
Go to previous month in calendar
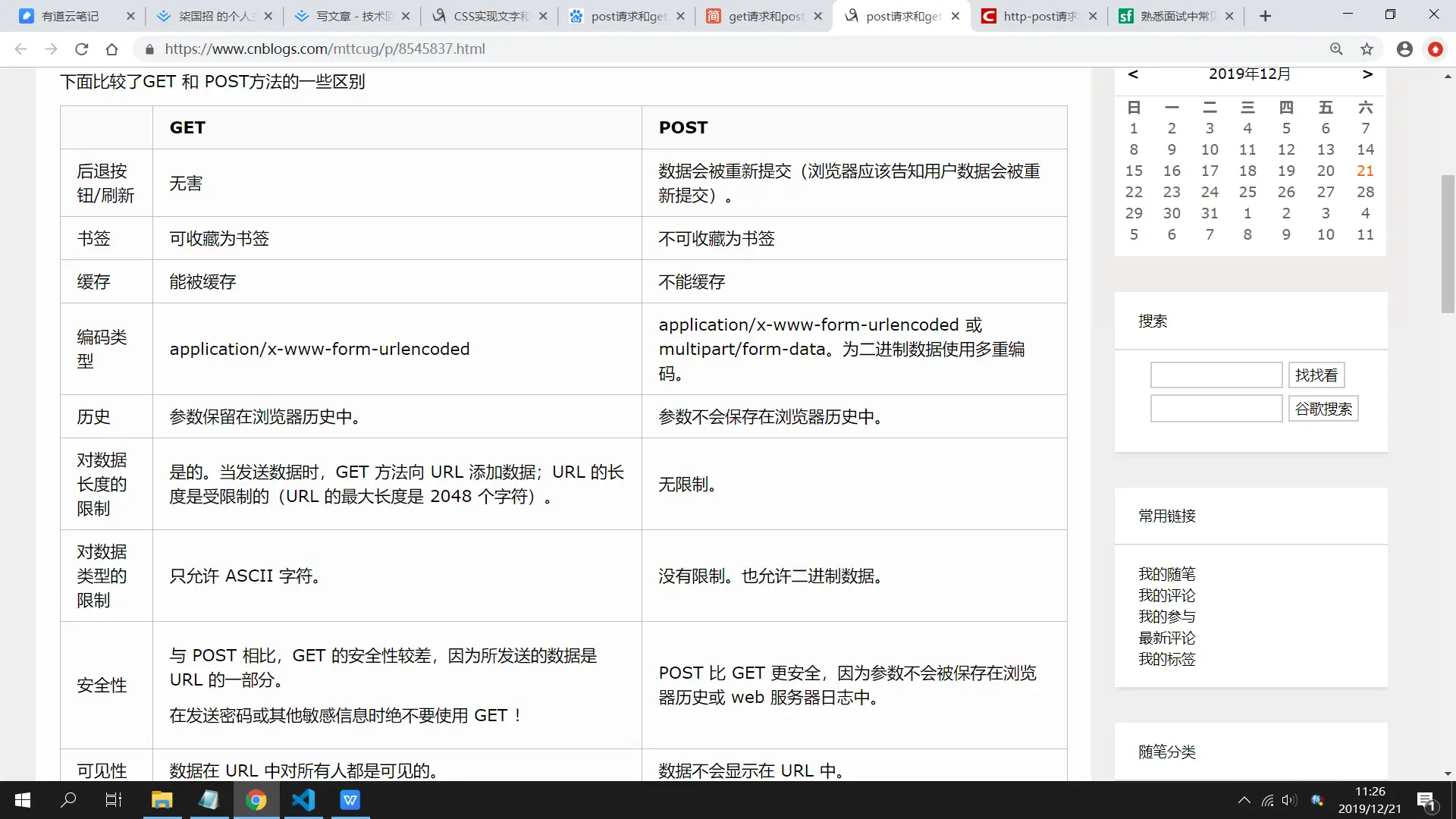(1133, 74)
